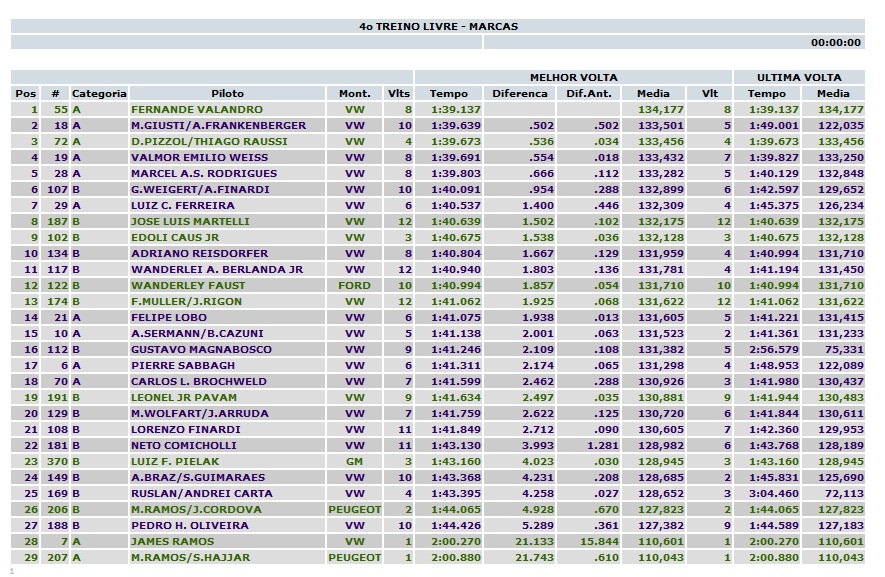Viewport: 885px width, 577px height.
Task: Click car number 370
Action: click(57, 461)
